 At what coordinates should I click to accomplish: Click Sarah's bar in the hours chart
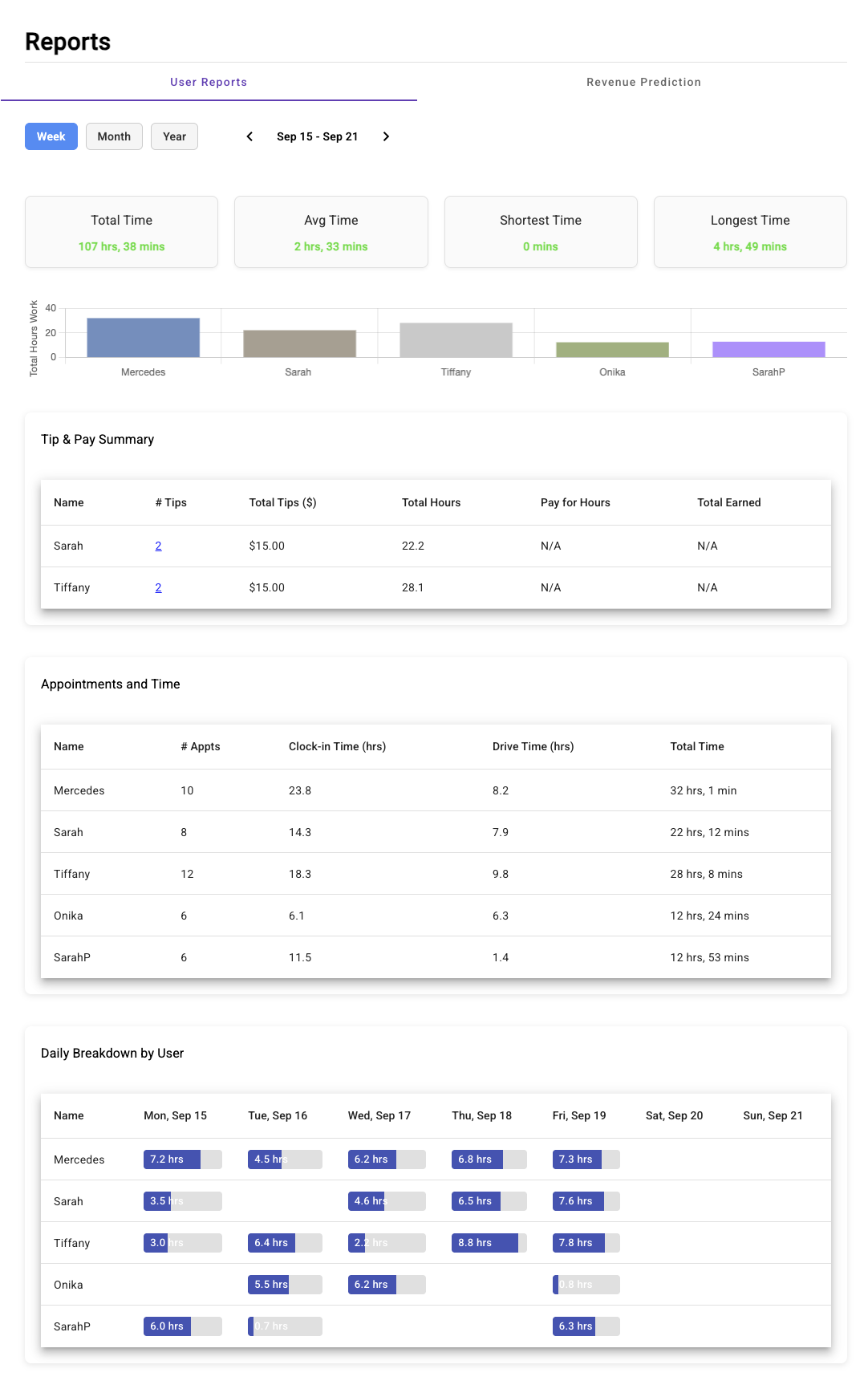[300, 343]
